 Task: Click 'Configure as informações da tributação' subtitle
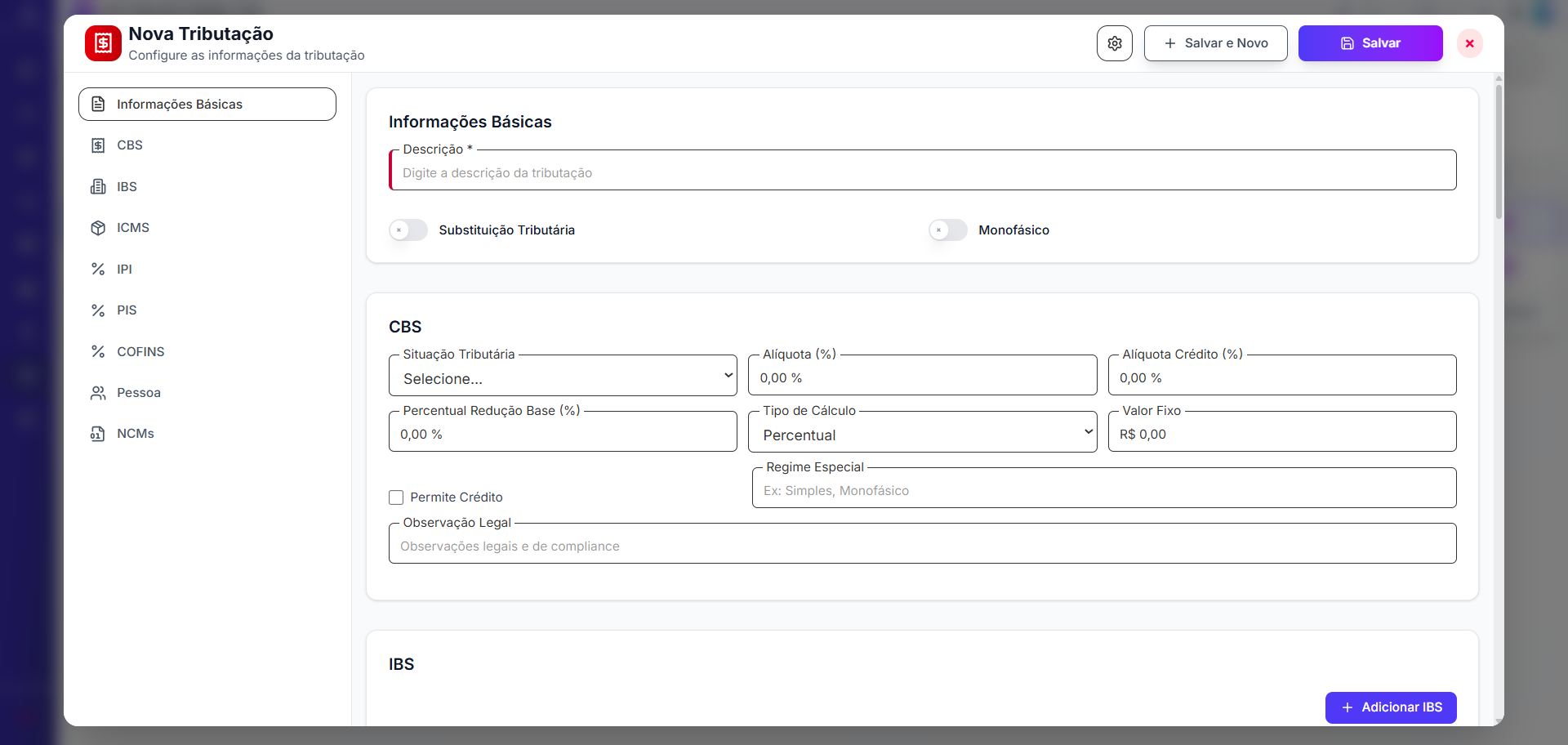(x=247, y=56)
